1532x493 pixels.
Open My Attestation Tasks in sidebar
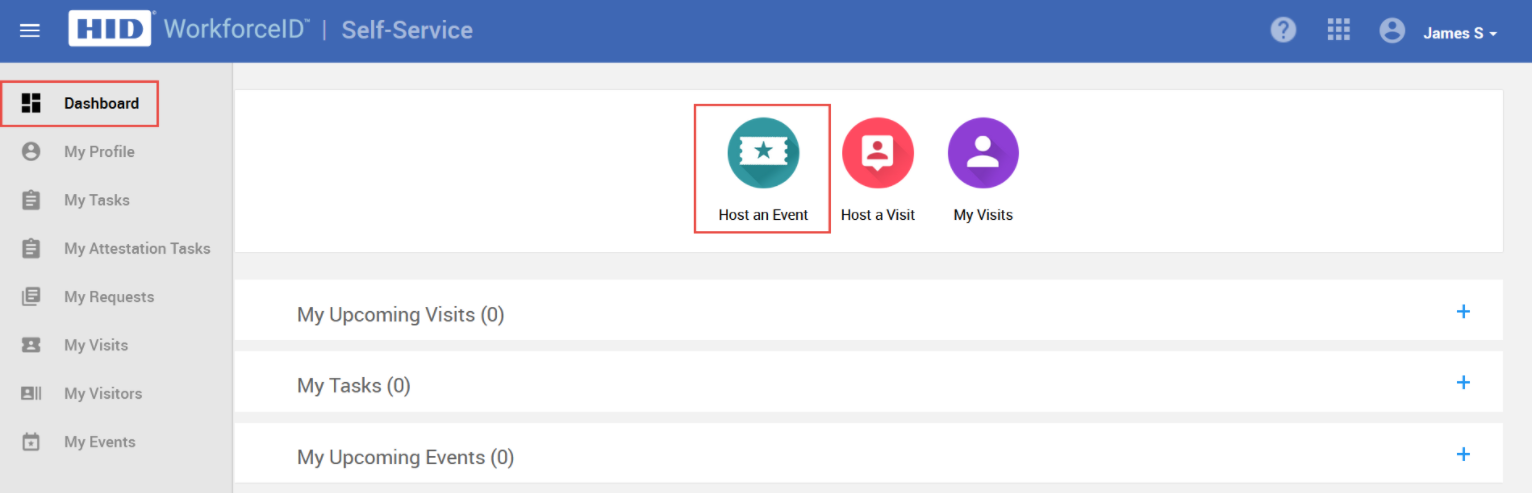(x=137, y=249)
